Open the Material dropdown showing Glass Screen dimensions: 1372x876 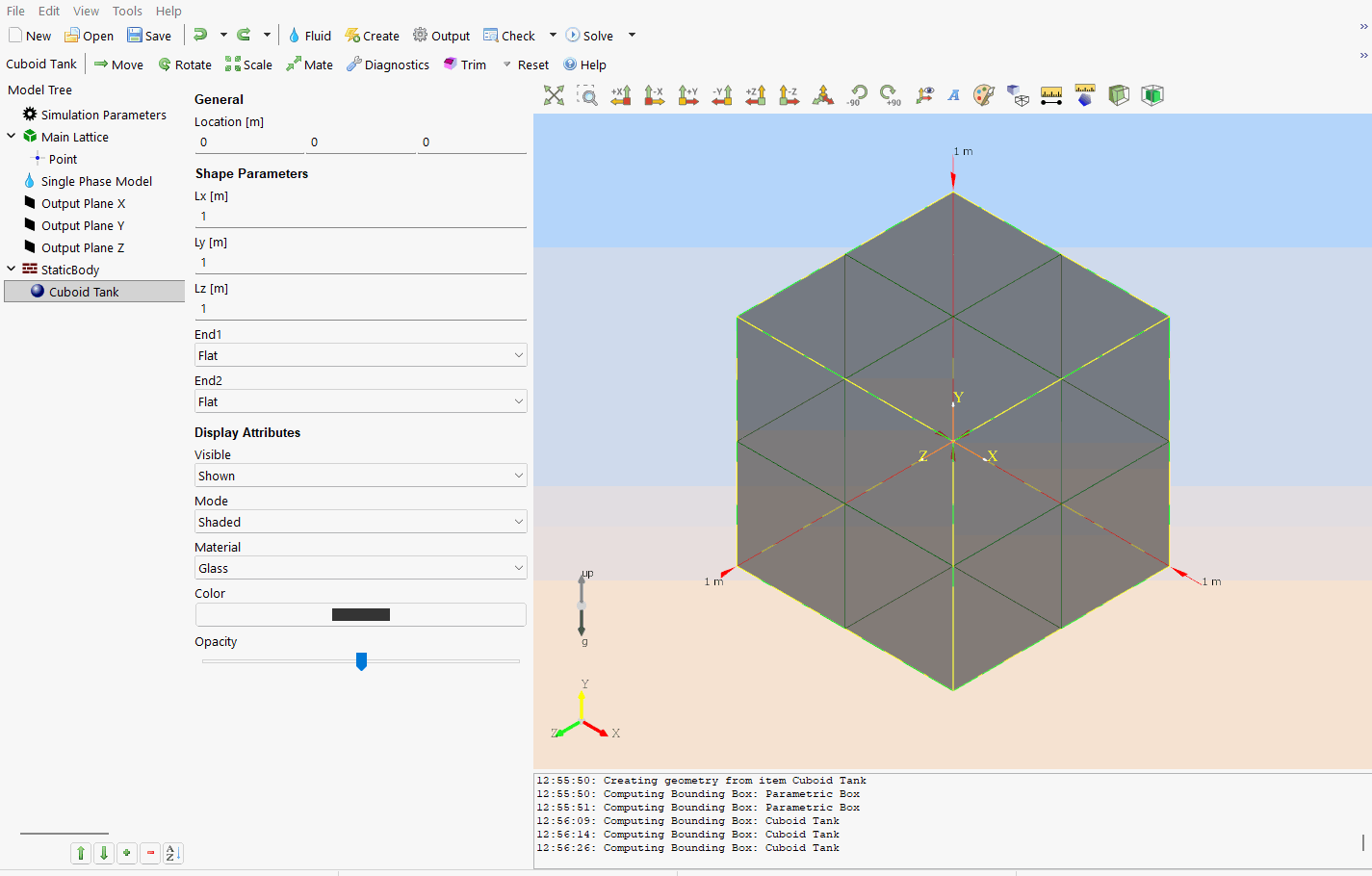click(360, 568)
